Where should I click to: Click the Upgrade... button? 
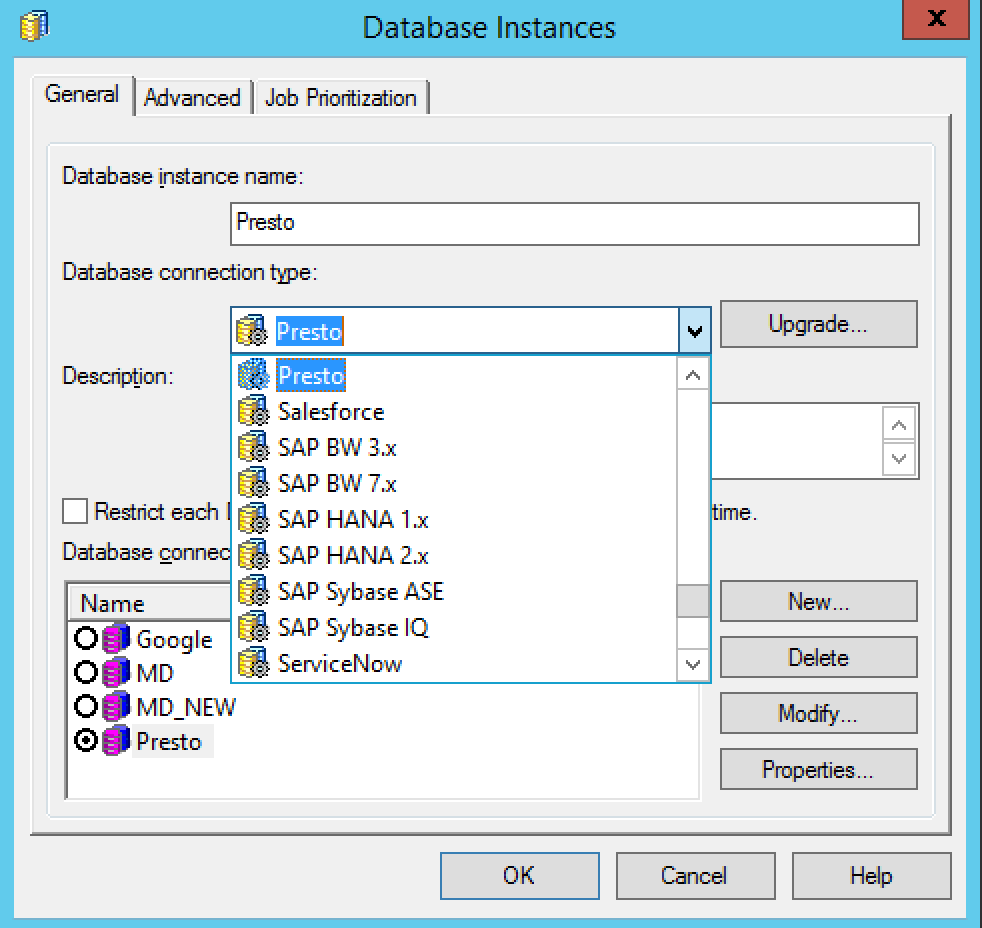click(817, 324)
